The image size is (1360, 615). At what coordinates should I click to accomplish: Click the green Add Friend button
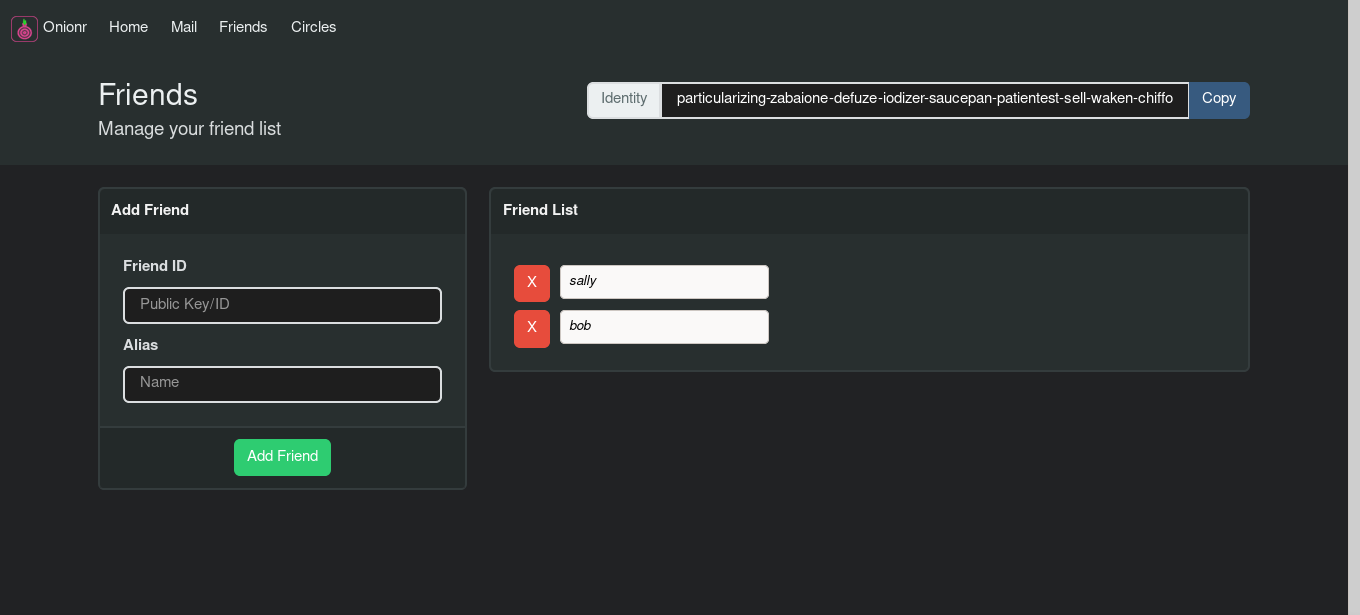pos(282,457)
